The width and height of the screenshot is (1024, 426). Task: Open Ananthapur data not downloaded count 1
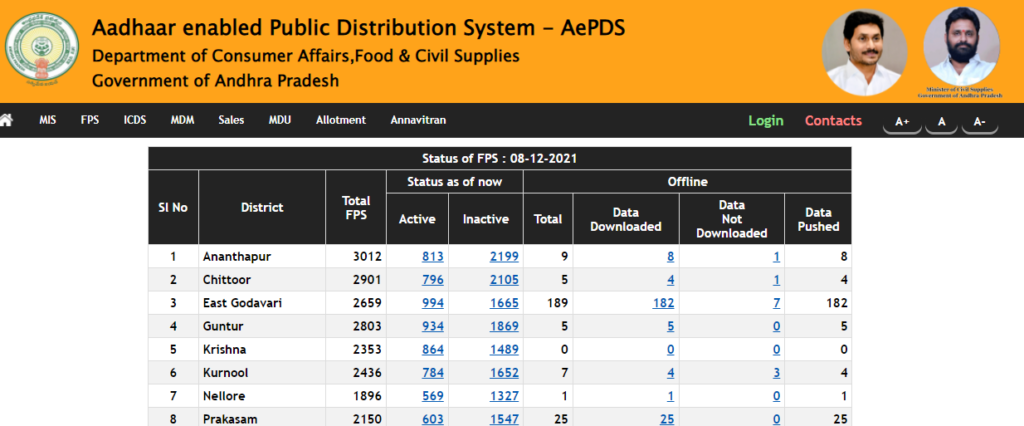tap(776, 257)
